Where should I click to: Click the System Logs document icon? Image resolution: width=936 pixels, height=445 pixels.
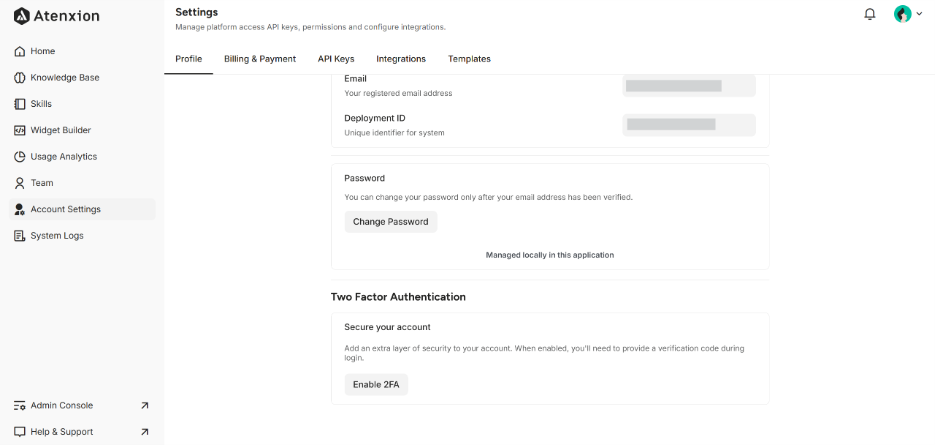click(20, 235)
